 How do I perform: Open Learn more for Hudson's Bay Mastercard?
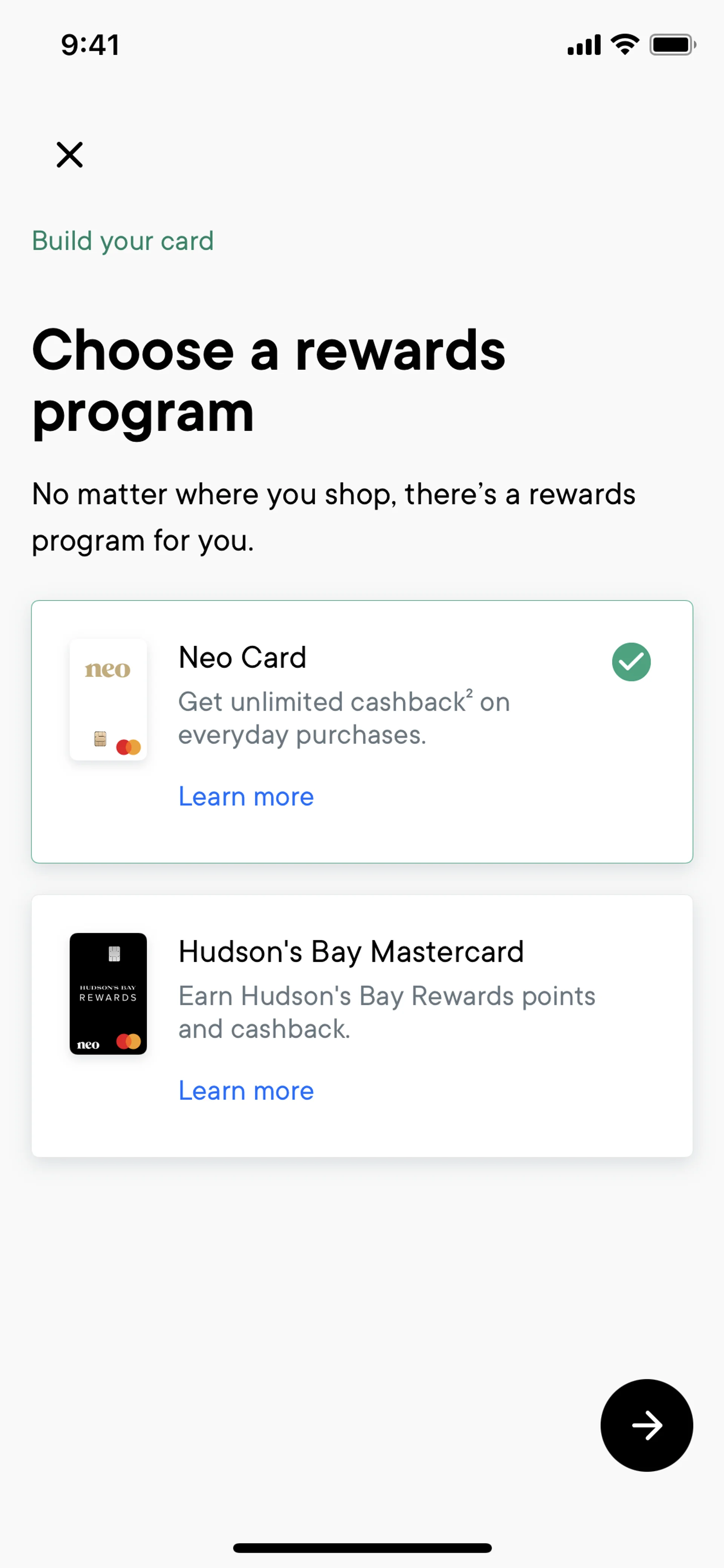click(246, 1091)
